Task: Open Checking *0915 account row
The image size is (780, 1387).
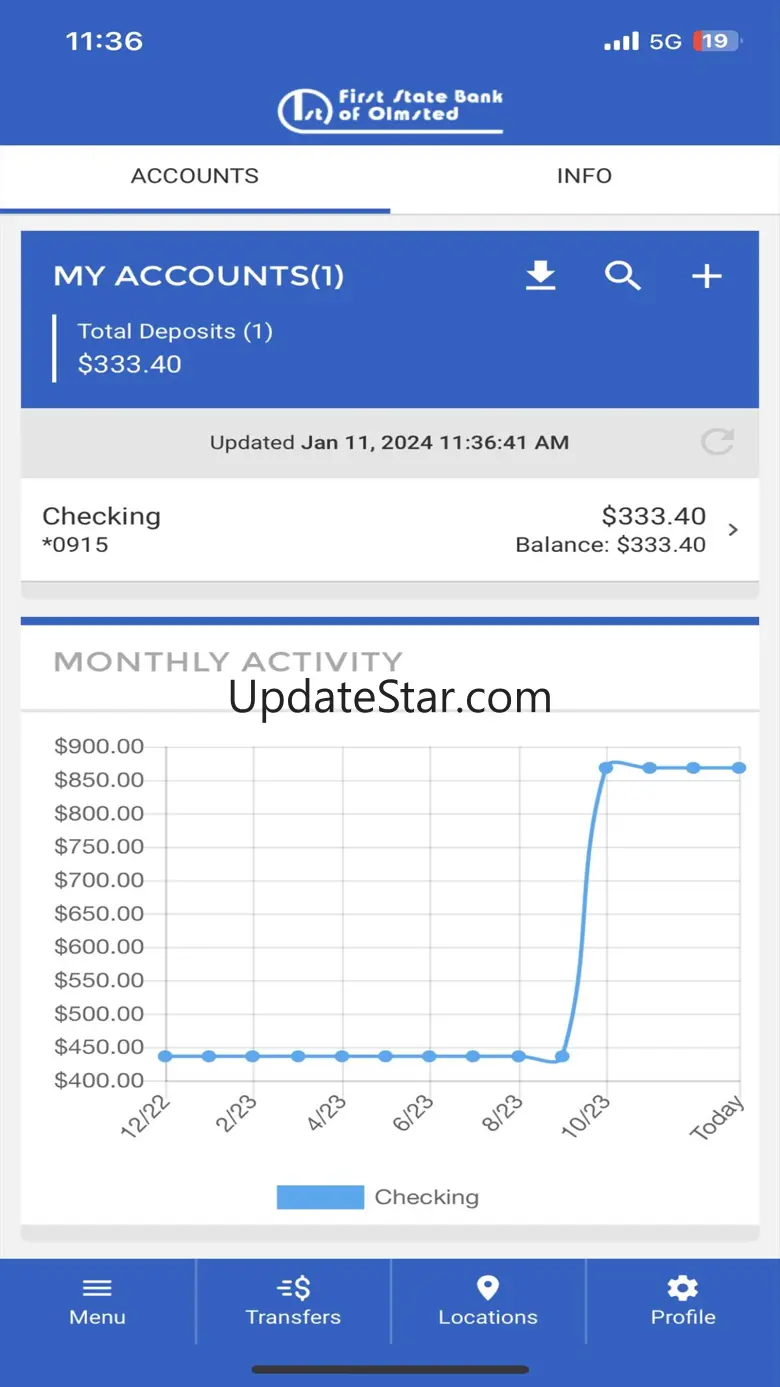Action: coord(390,529)
